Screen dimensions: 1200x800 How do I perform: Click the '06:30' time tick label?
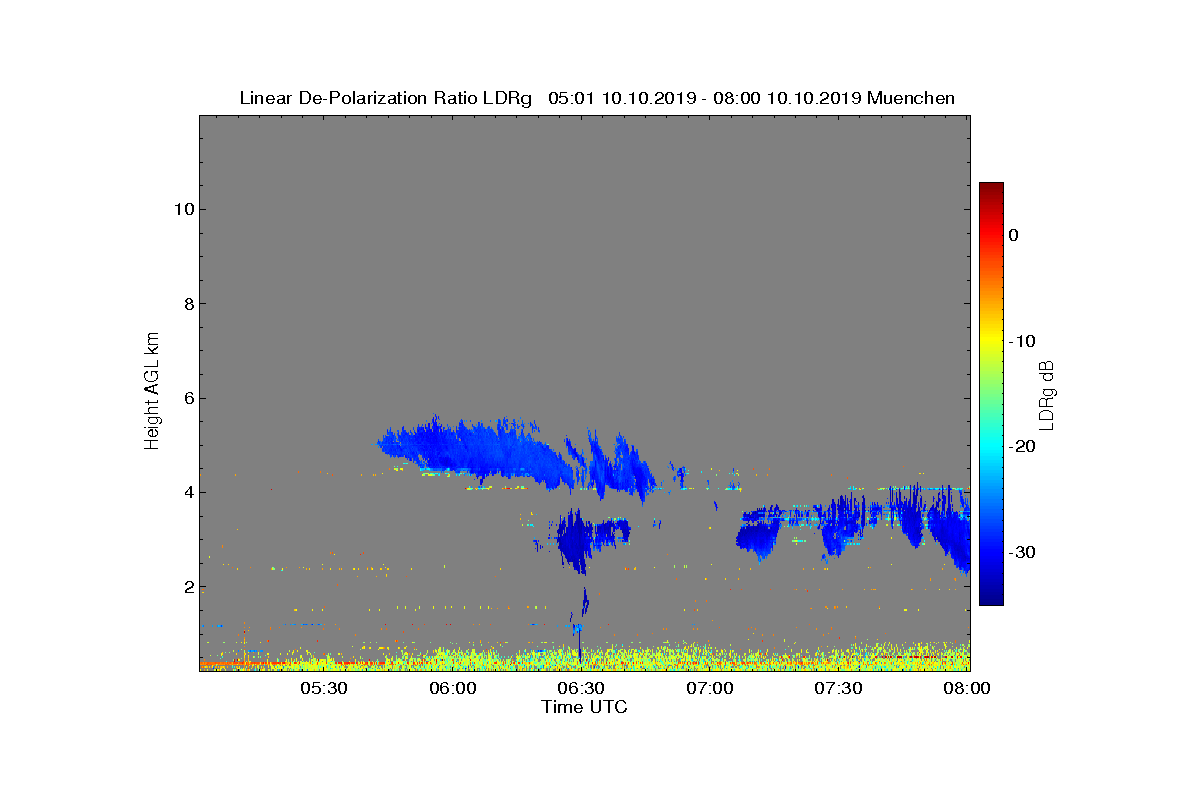click(581, 688)
